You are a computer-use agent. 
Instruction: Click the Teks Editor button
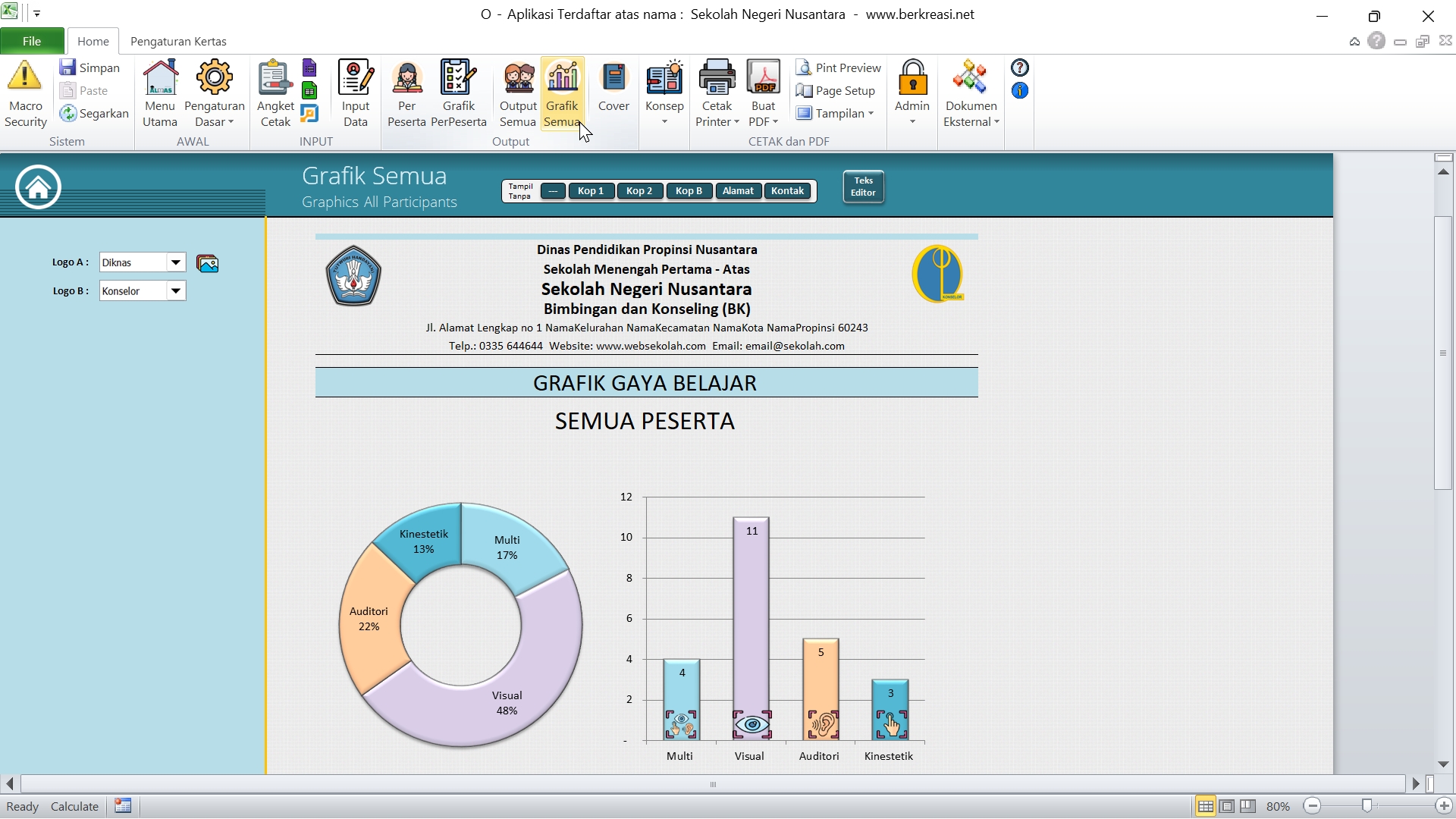[863, 187]
